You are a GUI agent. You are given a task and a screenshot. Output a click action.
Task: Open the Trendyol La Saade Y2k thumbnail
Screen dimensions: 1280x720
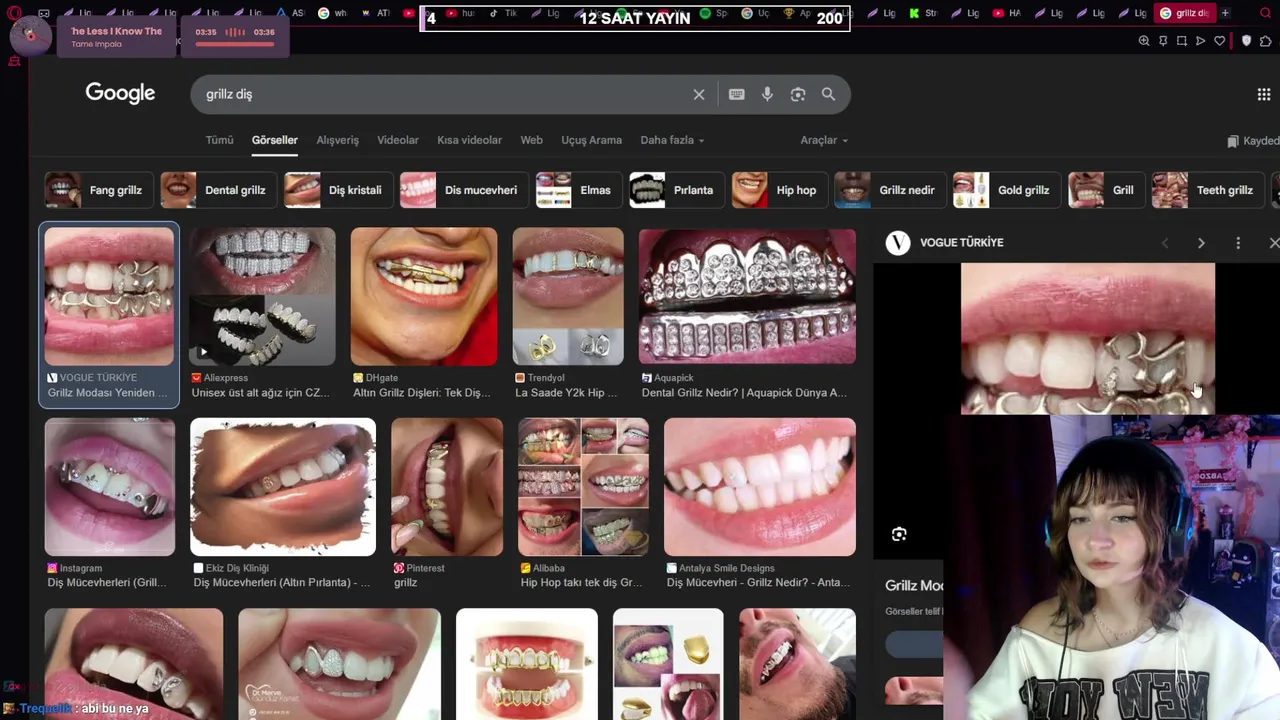(568, 296)
